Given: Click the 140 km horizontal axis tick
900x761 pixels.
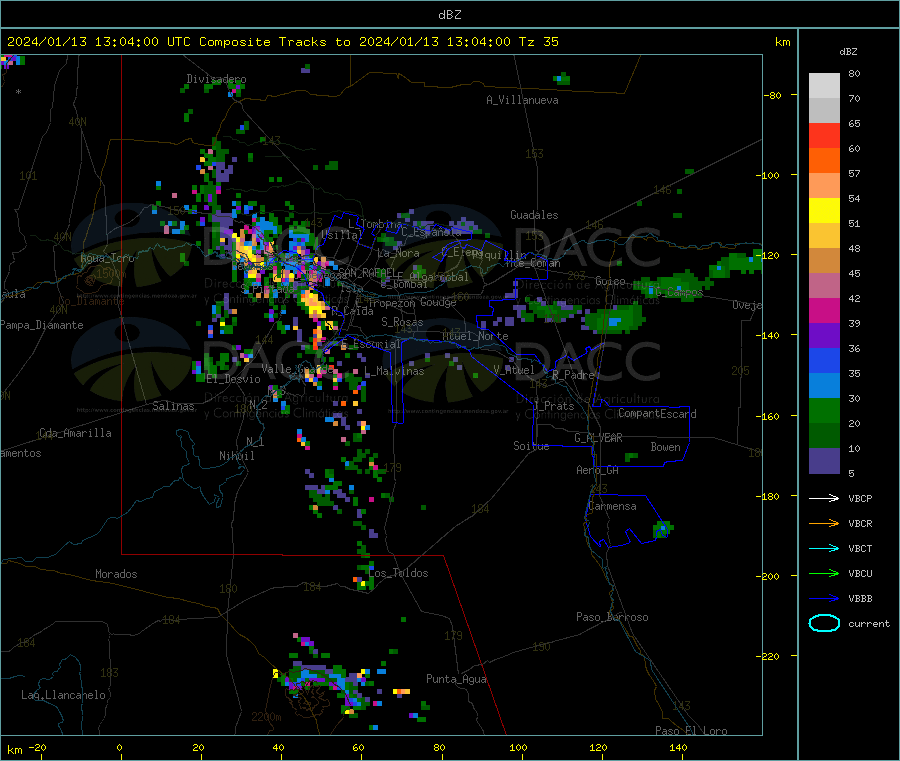Looking at the screenshot, I should 678,747.
